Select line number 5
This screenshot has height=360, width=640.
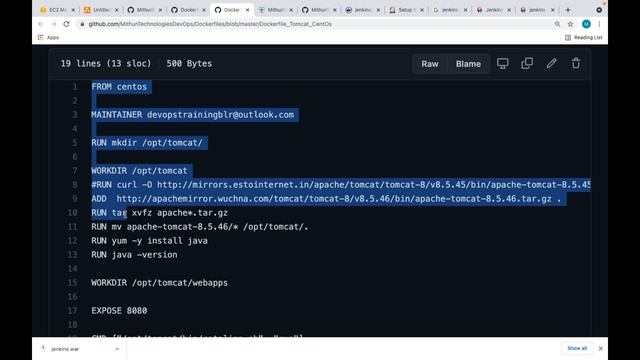click(75, 143)
